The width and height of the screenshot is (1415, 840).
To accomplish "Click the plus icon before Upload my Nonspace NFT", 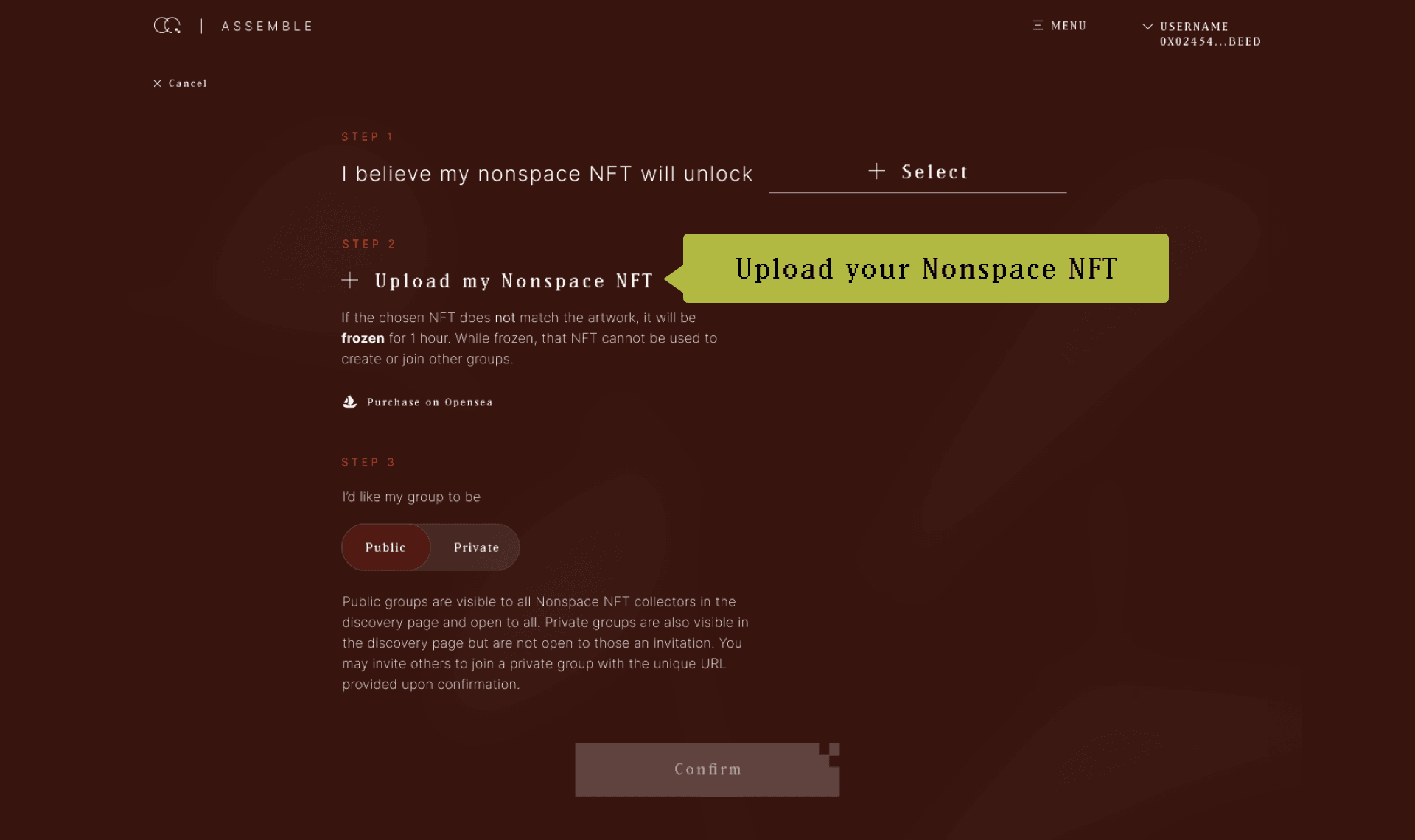I will click(x=350, y=280).
